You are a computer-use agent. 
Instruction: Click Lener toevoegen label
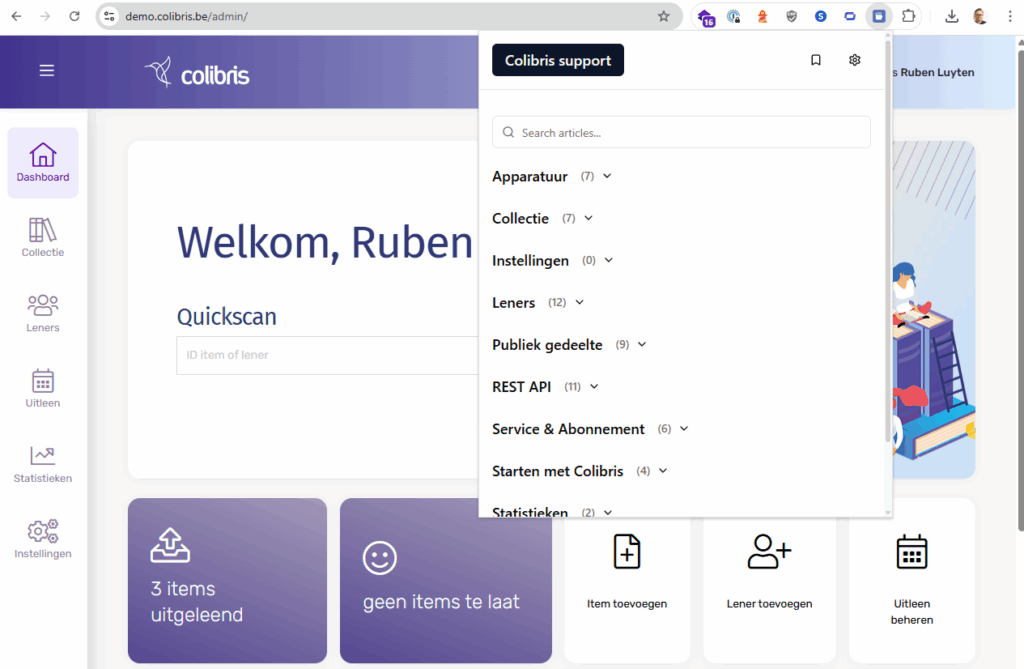click(769, 604)
